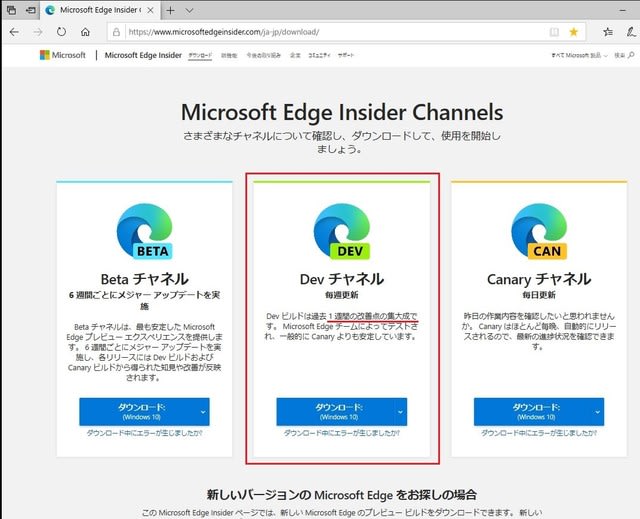Open Canary's ダウンロード中にエラーが生じましたか link
The height and width of the screenshot is (519, 640).
pyautogui.click(x=539, y=433)
